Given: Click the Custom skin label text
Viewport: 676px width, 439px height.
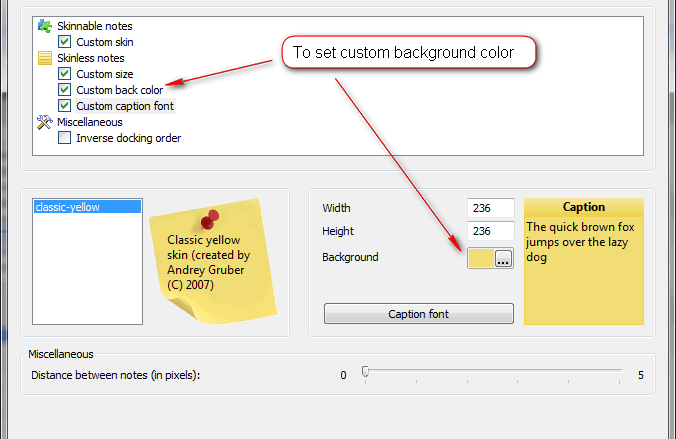Looking at the screenshot, I should [105, 42].
